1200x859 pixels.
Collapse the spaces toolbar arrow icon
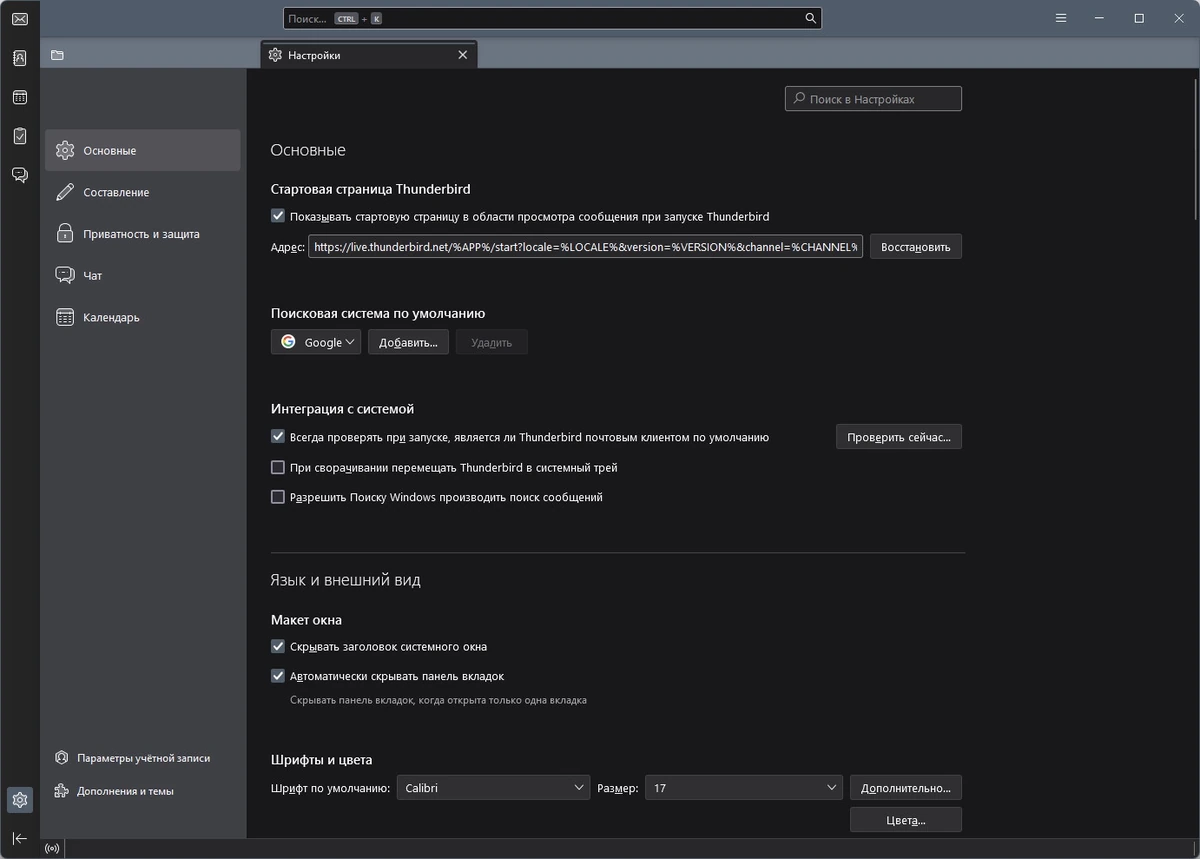(x=20, y=838)
